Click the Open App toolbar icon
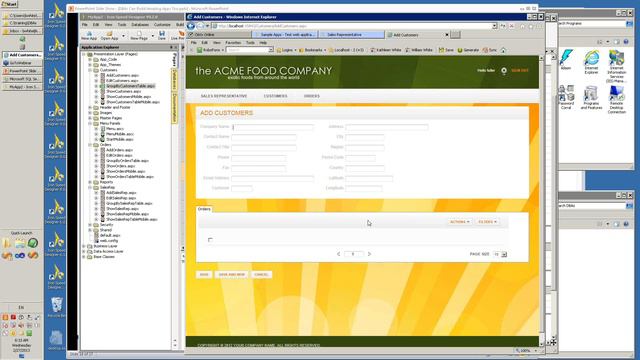This screenshot has height=360, width=640. click(x=109, y=35)
